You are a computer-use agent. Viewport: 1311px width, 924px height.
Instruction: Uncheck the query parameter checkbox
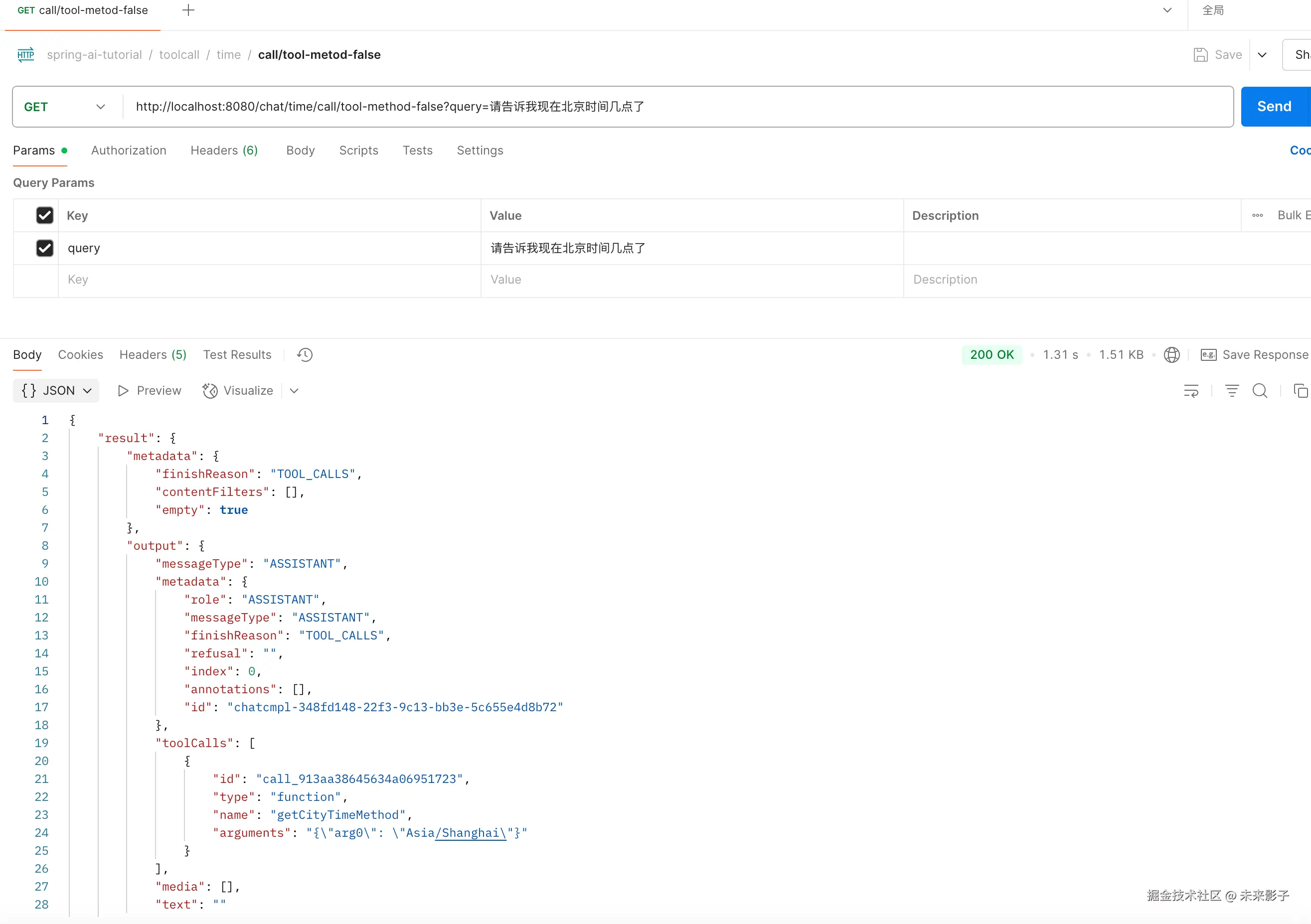pos(44,248)
